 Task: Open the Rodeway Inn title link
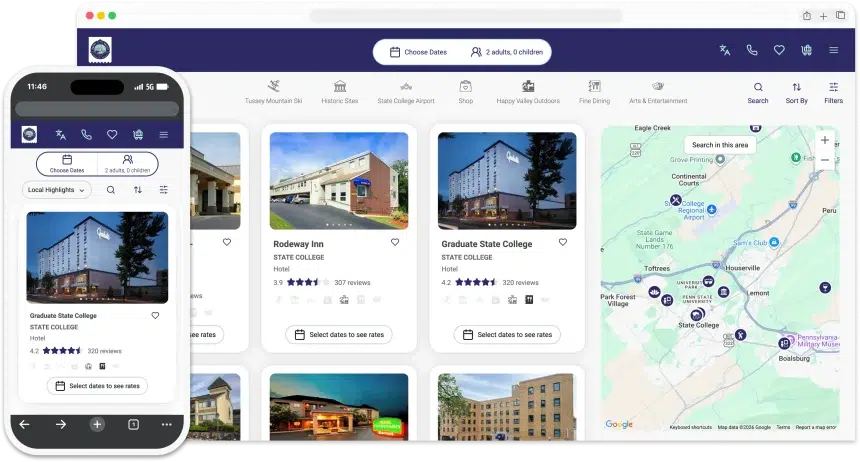[x=298, y=244]
